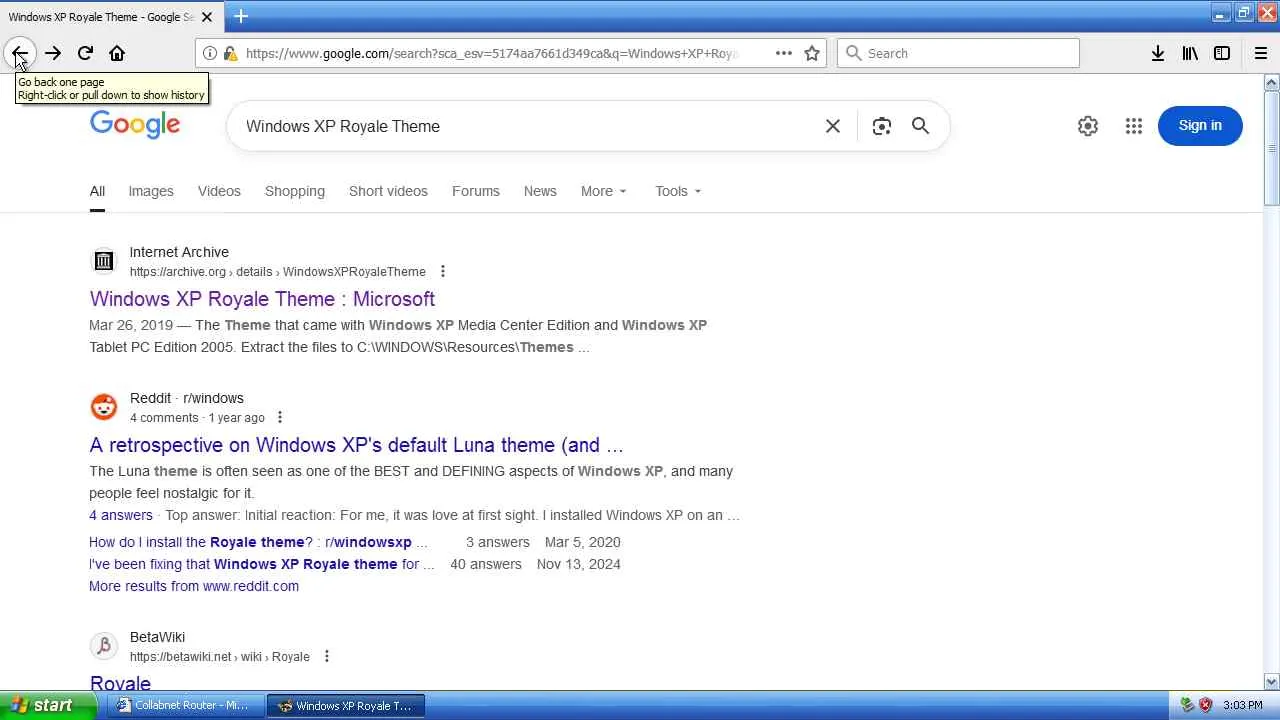Open Google quick settings gear
This screenshot has height=720, width=1280.
click(x=1088, y=126)
